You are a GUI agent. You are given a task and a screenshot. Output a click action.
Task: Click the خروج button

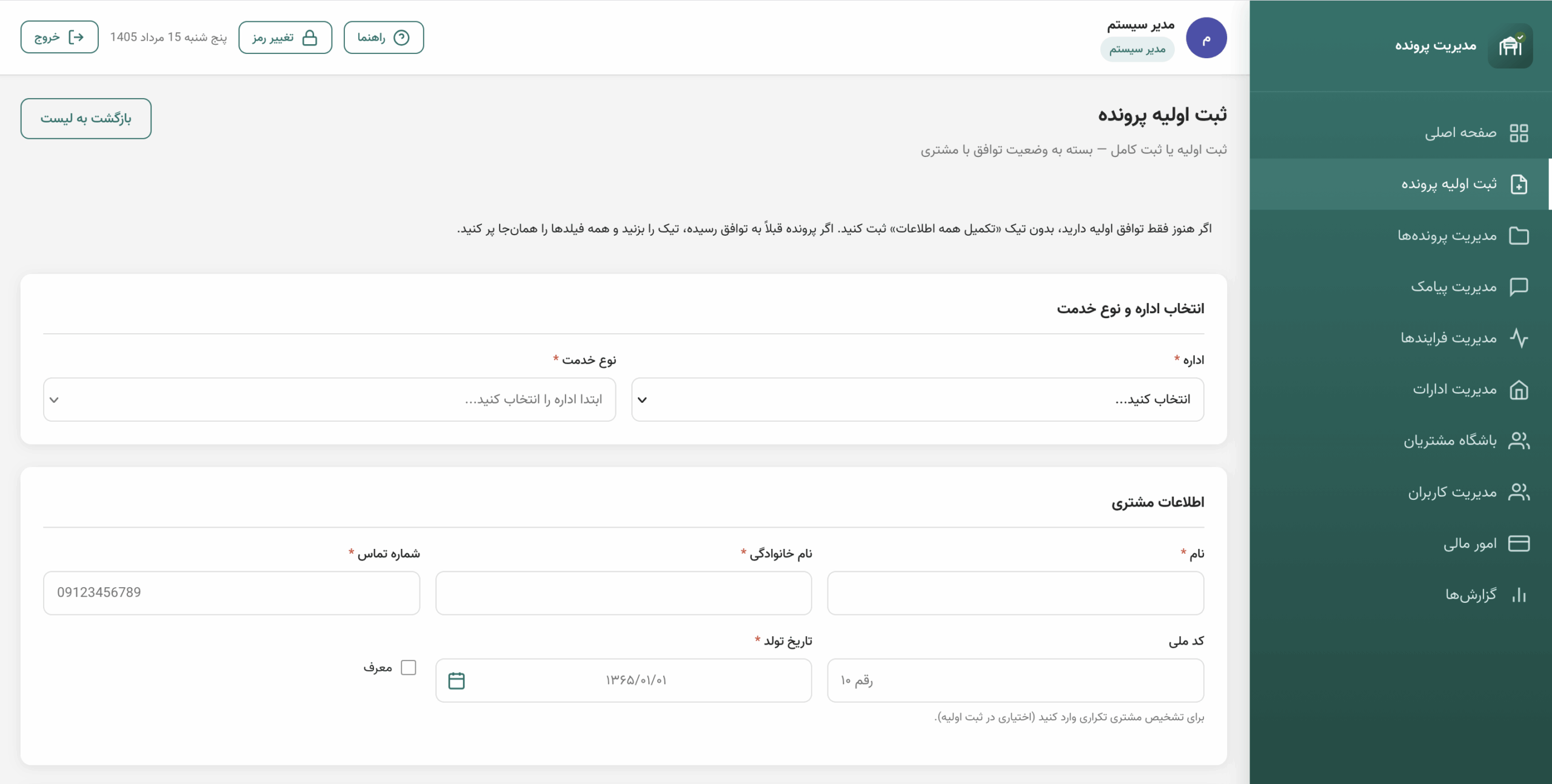click(59, 38)
